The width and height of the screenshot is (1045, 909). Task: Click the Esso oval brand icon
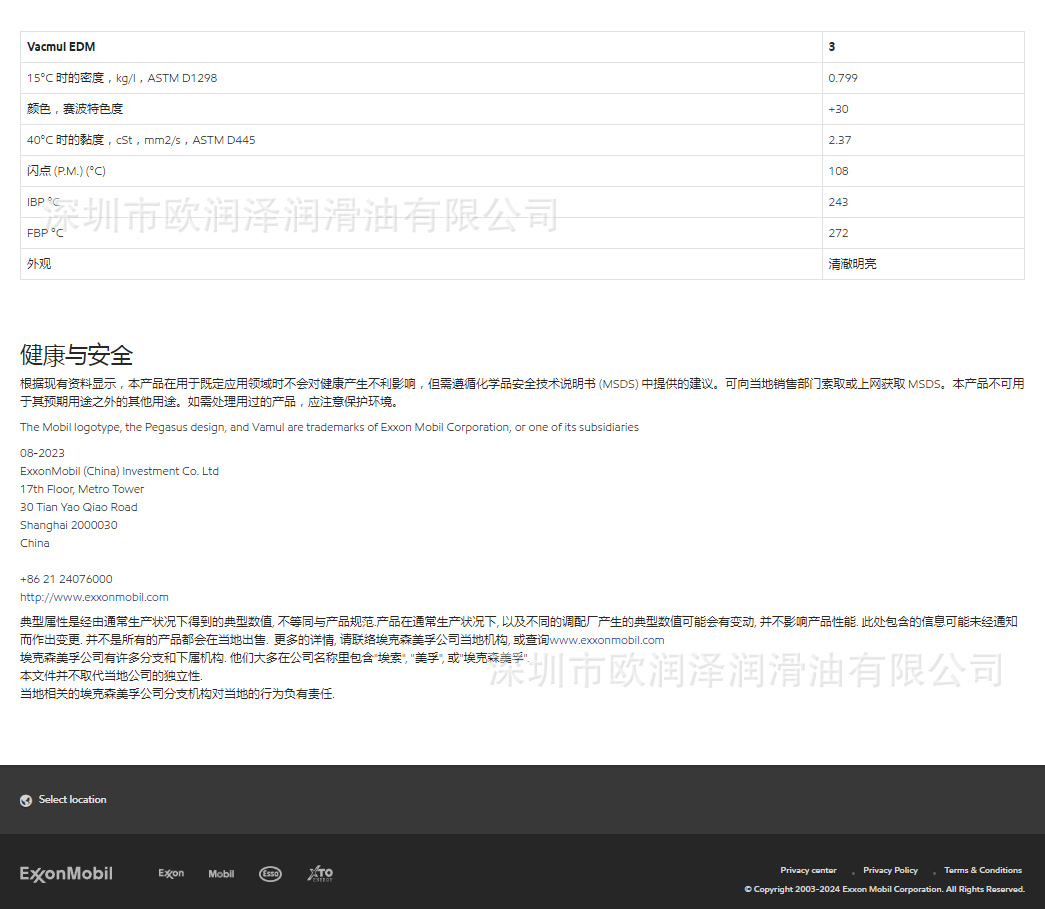tap(270, 873)
